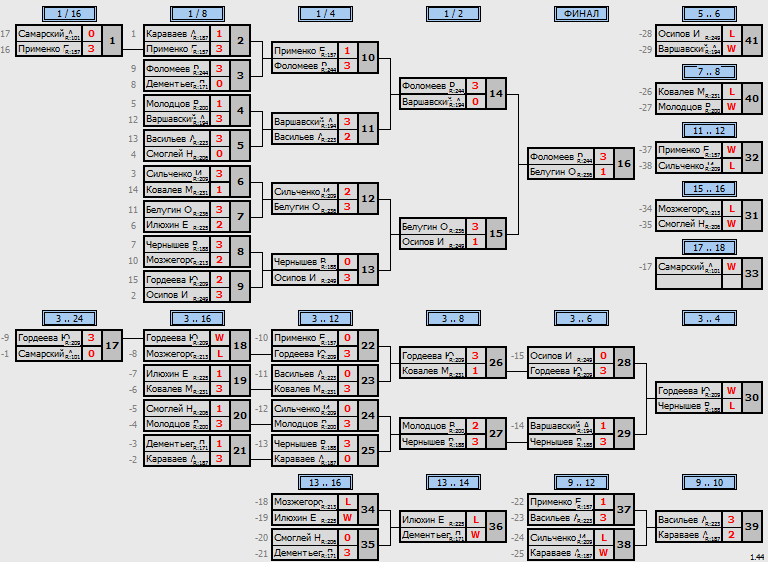The width and height of the screenshot is (768, 562).
Task: Click Сильченко in match 12
Action: pos(305,192)
